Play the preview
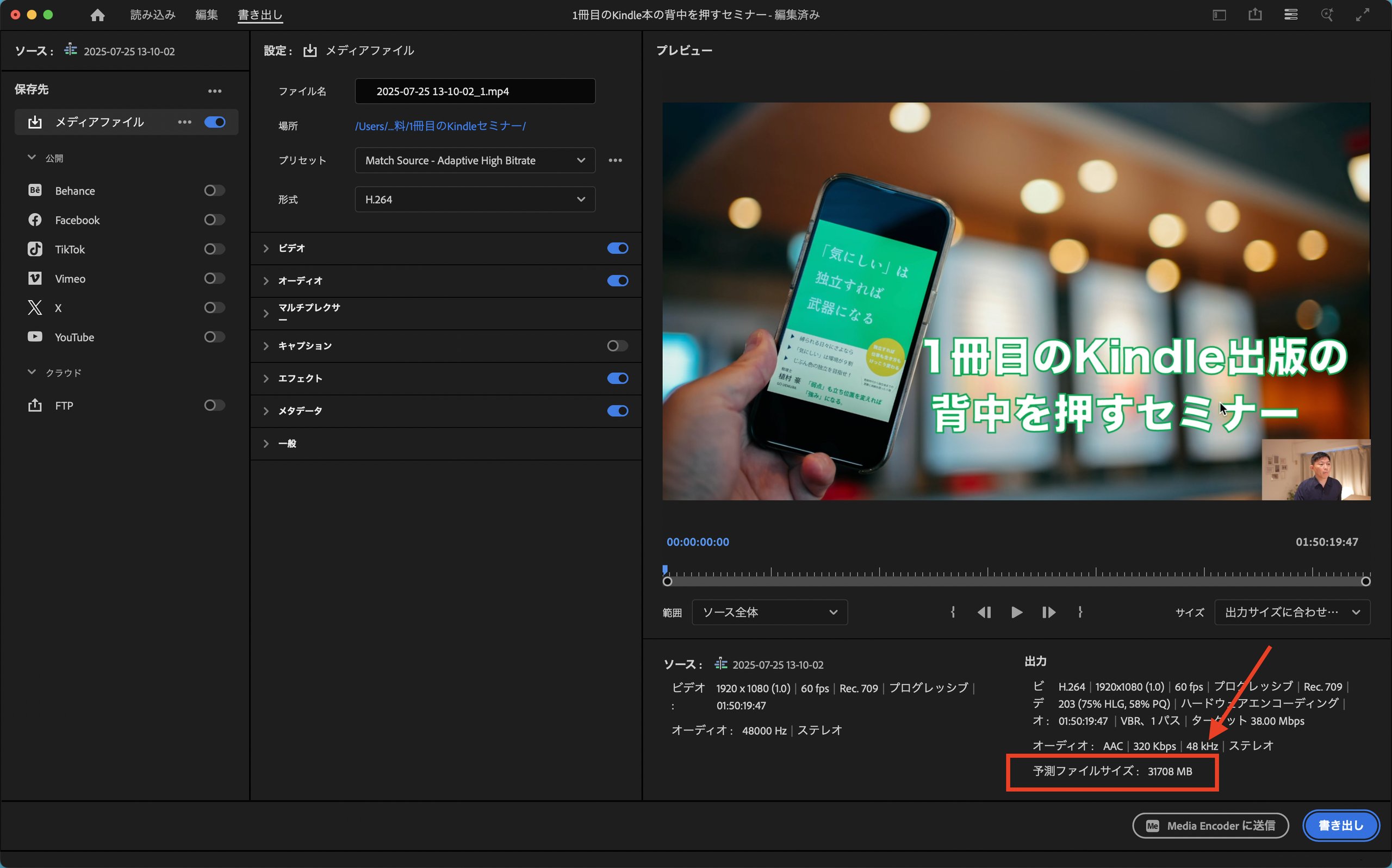The height and width of the screenshot is (868, 1392). click(x=1016, y=612)
